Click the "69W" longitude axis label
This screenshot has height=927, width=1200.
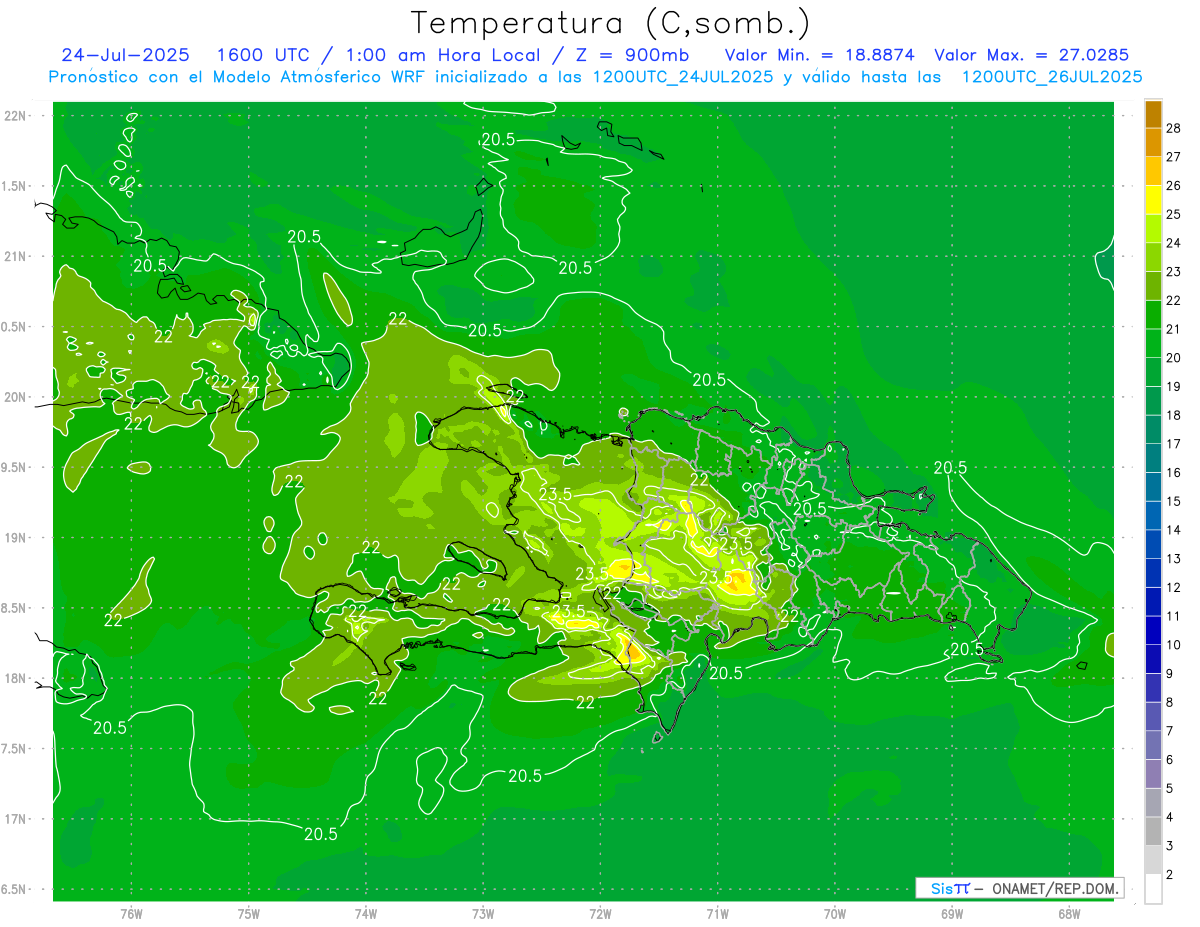952,913
